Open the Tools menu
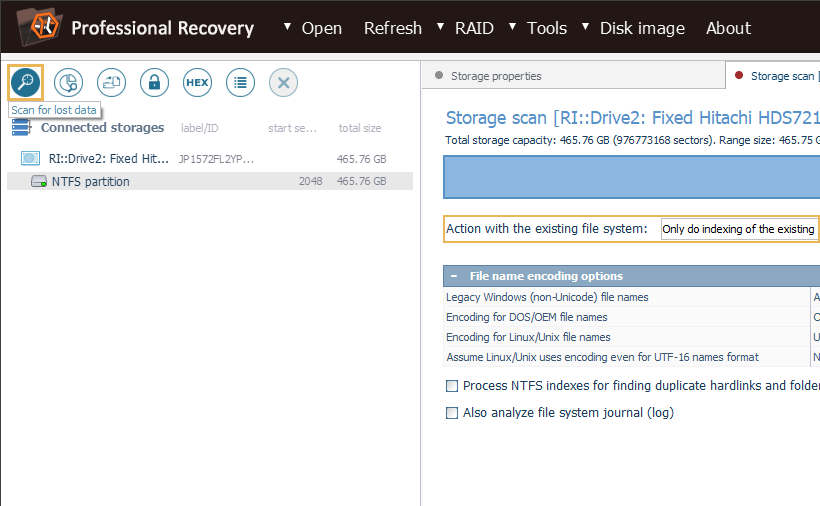Screen dimensions: 820x506 pyautogui.click(x=546, y=28)
